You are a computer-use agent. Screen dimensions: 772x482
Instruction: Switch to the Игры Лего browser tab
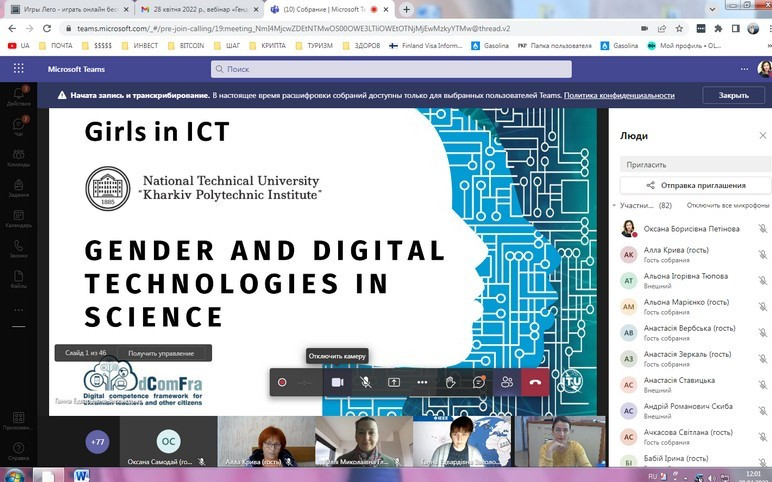[x=70, y=9]
